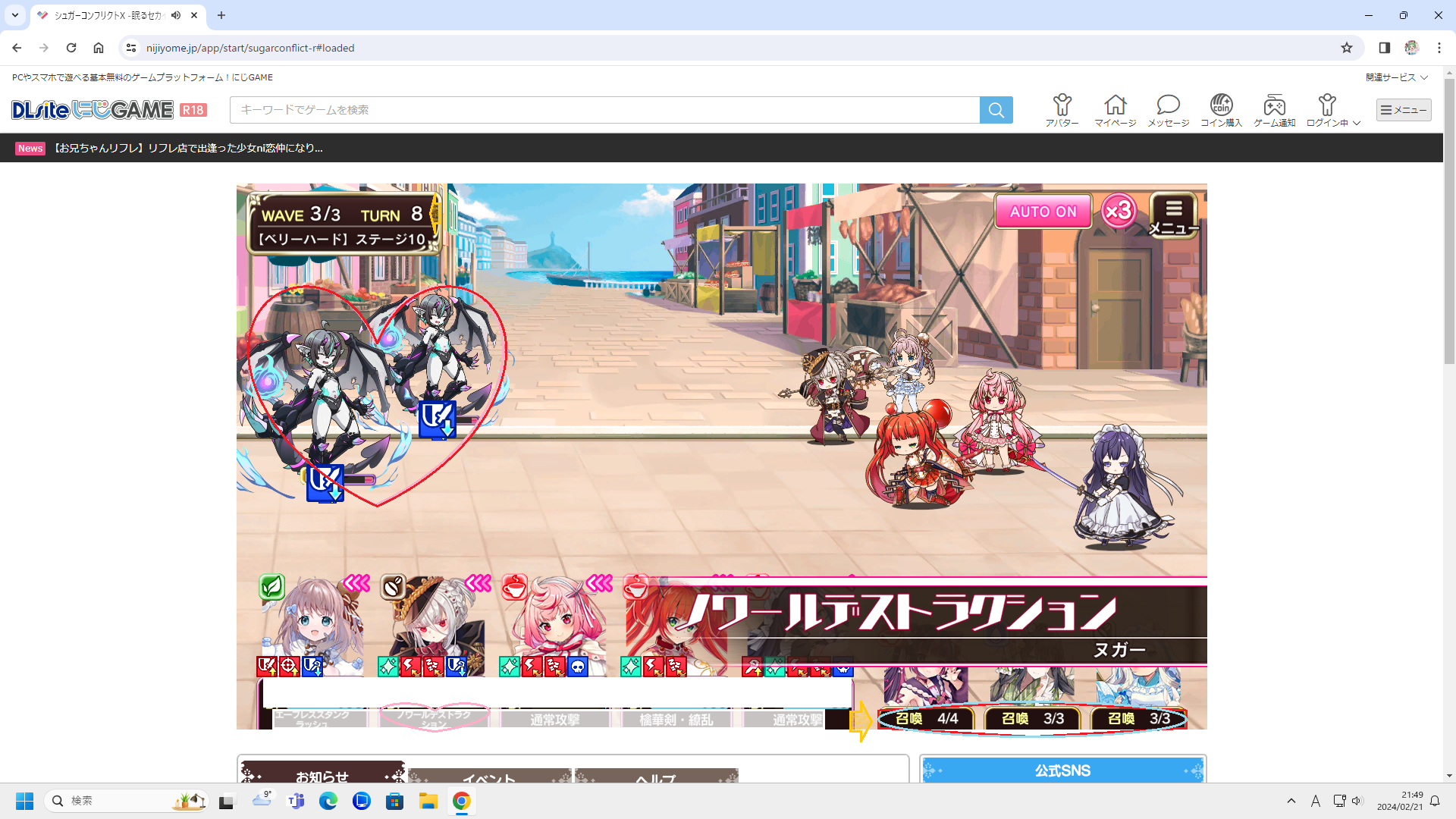Screen dimensions: 1456x819
Task: Click the blue search magnifier button
Action: 996,110
